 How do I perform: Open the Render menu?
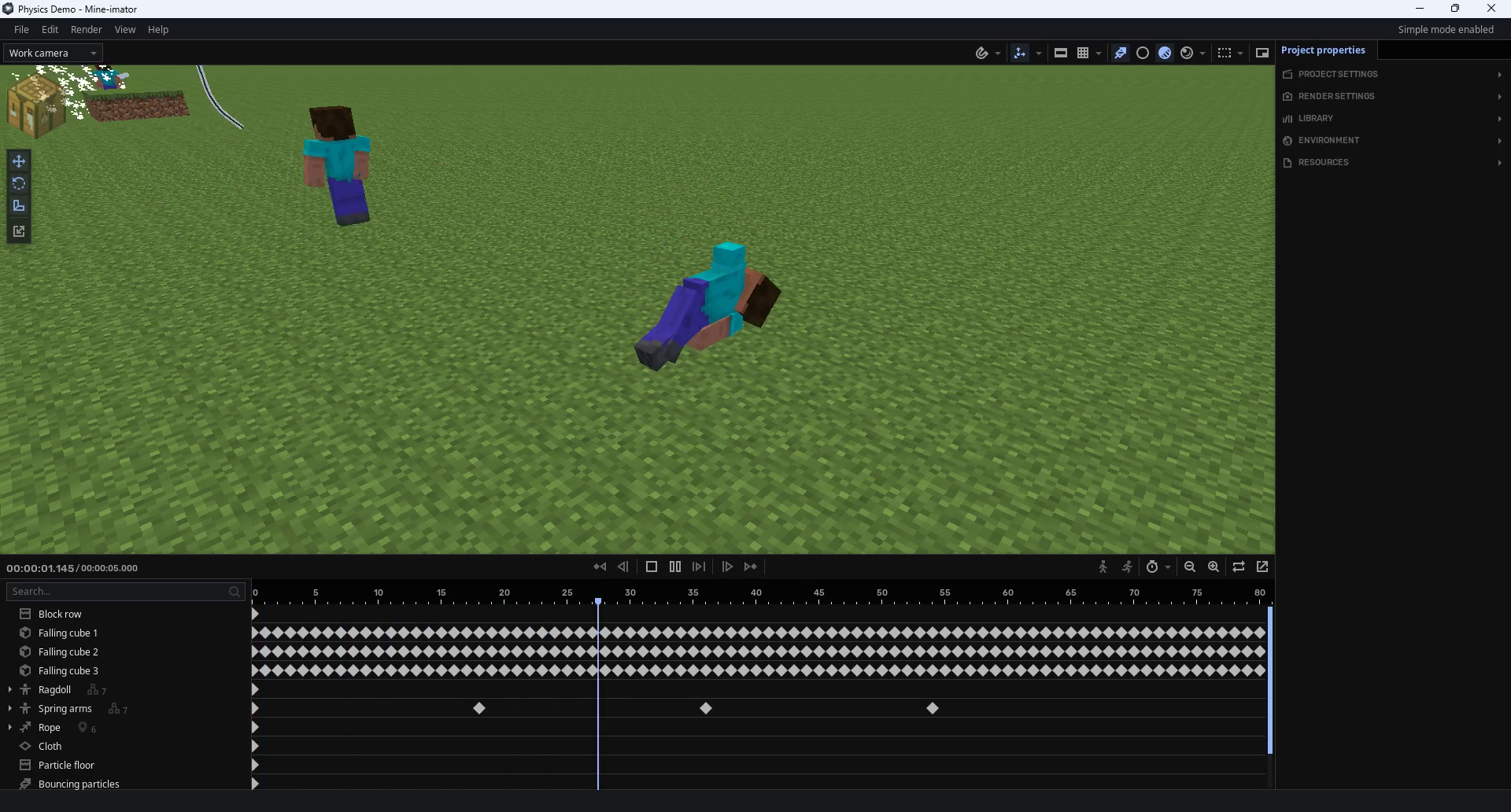(x=87, y=29)
